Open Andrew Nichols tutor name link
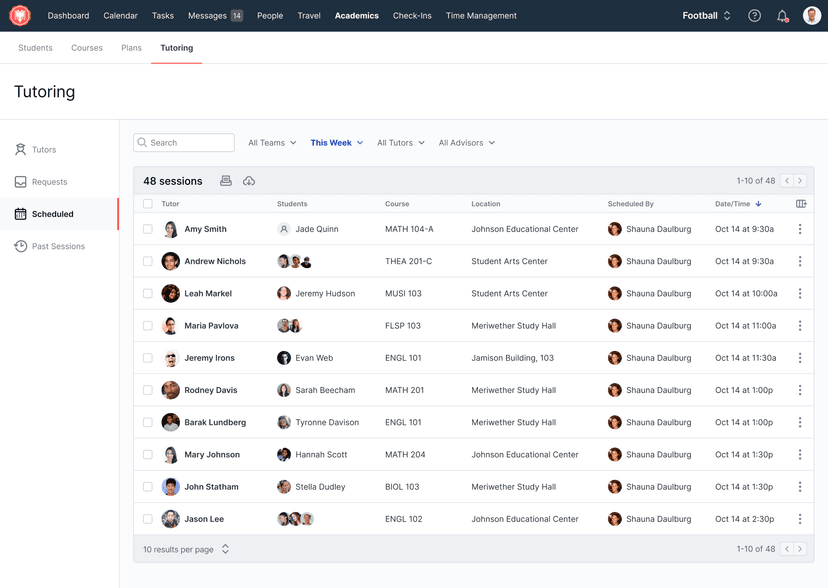The image size is (828, 588). point(215,262)
